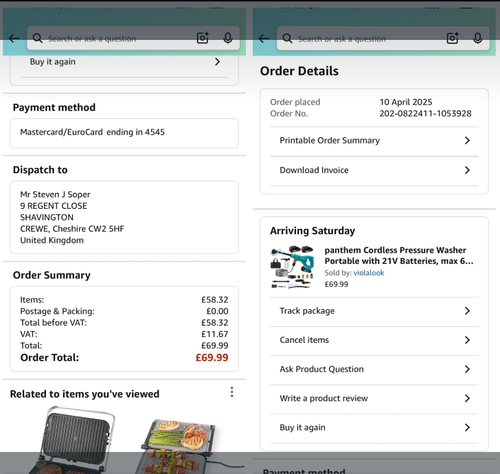Screen dimensions: 500x474
Task: Tap chevron beside right screen Buy it again
Action: (x=467, y=427)
